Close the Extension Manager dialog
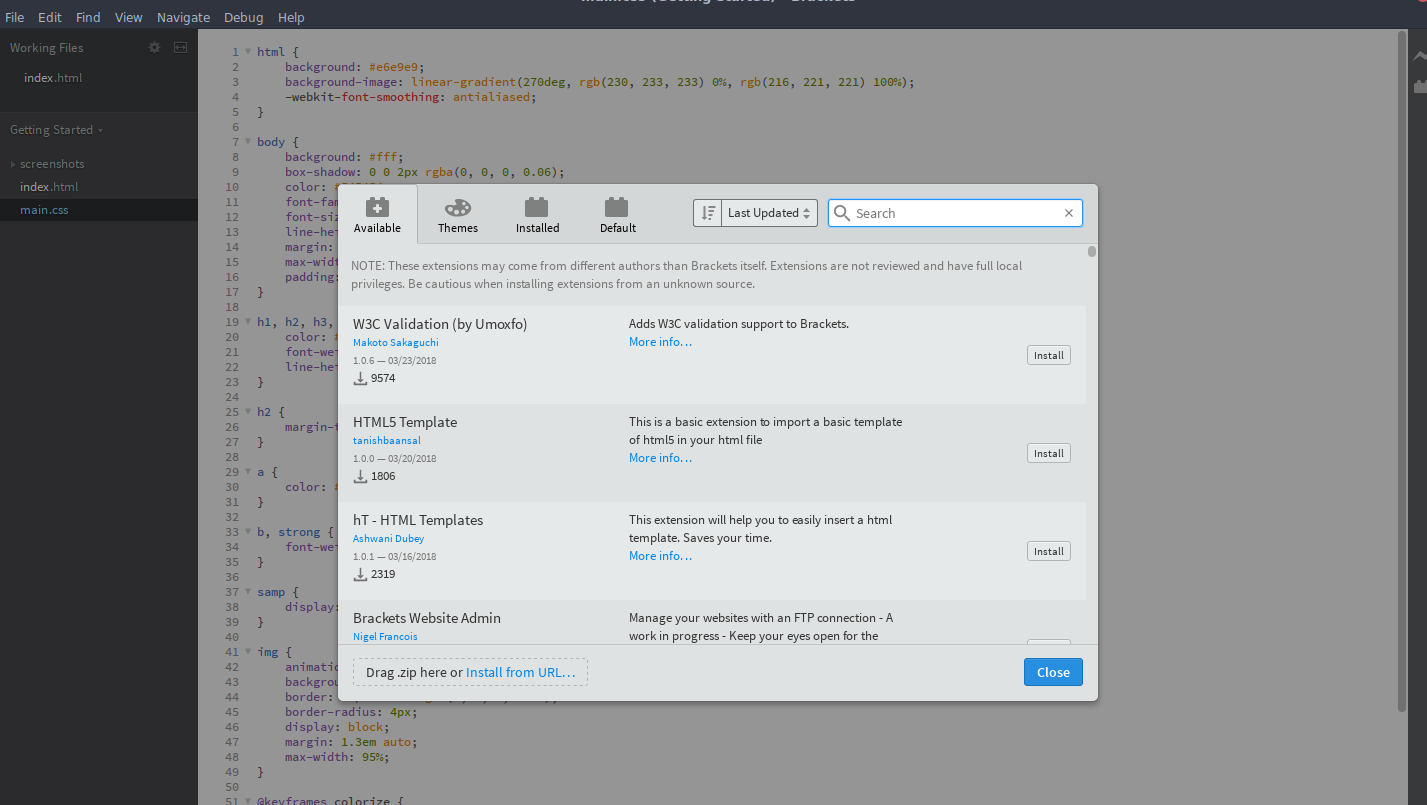 click(x=1052, y=672)
